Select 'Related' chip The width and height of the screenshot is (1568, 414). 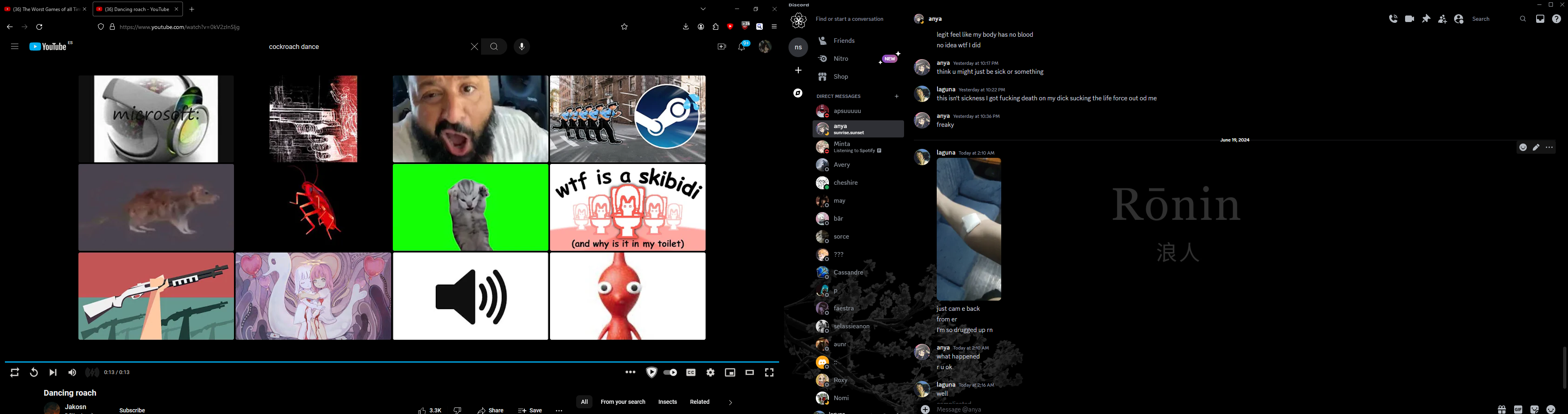(x=700, y=402)
